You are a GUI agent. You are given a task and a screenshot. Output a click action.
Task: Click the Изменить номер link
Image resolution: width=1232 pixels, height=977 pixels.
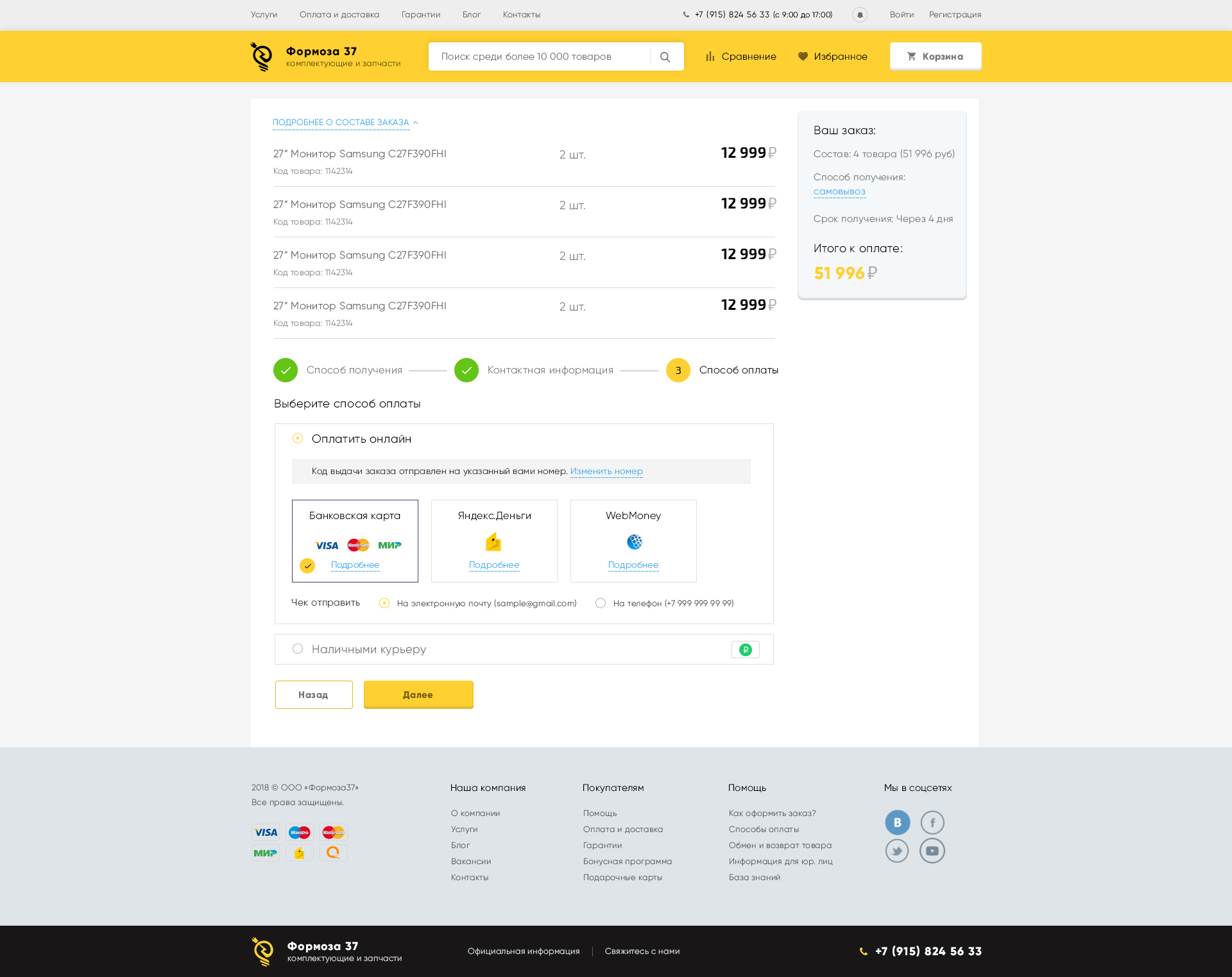coord(606,472)
